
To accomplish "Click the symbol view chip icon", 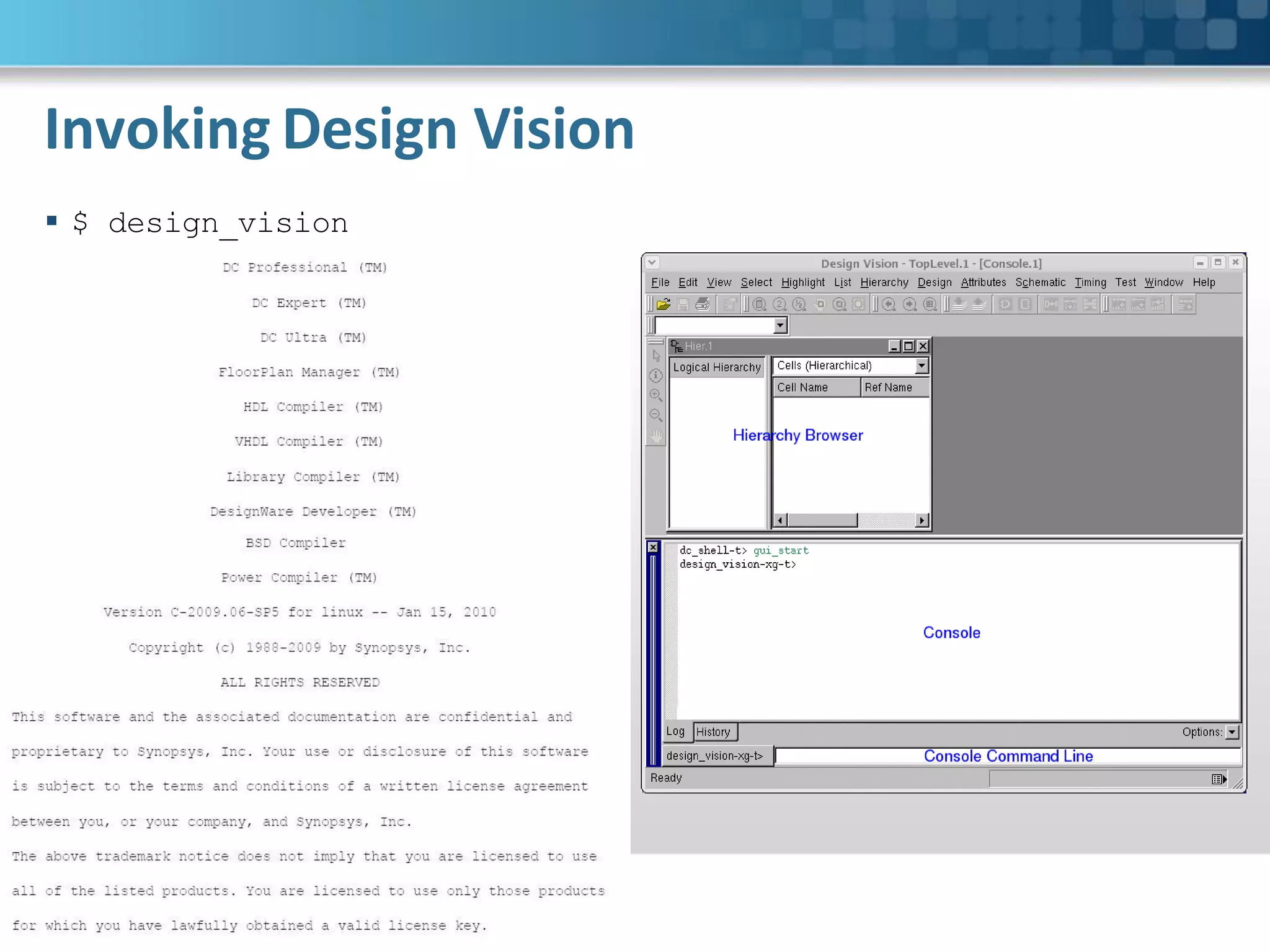I will point(1025,304).
